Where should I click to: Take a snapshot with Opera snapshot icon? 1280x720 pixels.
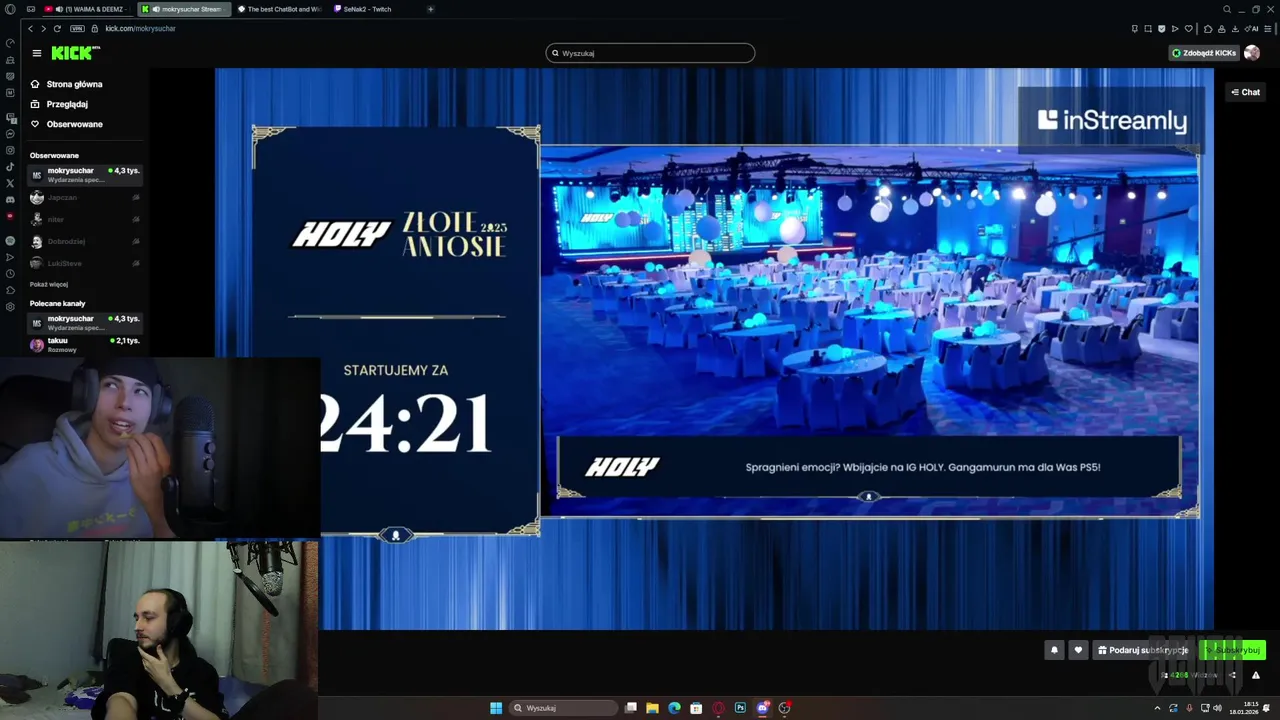(x=1148, y=28)
